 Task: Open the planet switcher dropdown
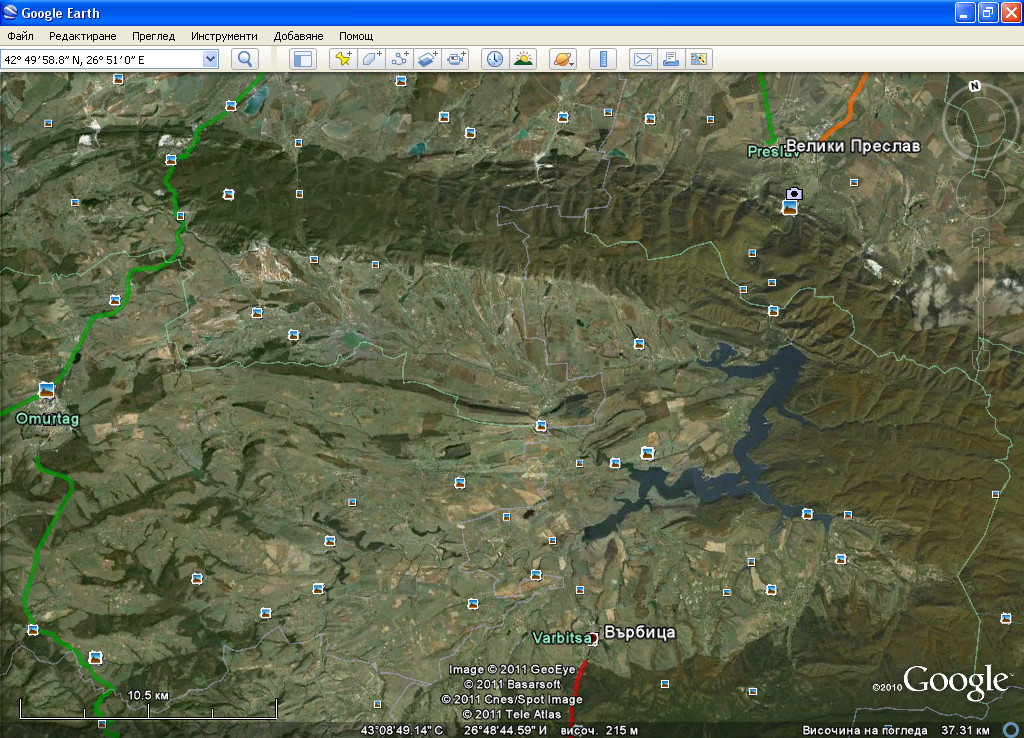[x=562, y=59]
